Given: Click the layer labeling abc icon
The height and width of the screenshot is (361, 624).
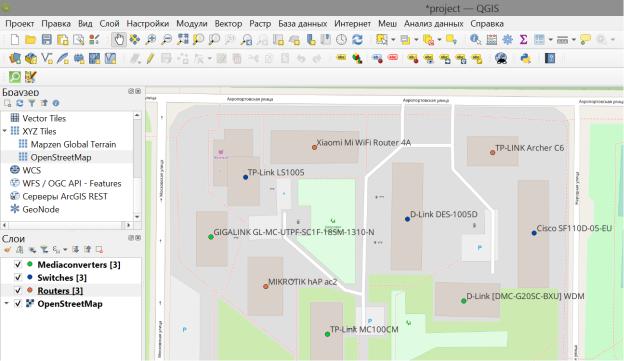Looking at the screenshot, I should point(341,58).
